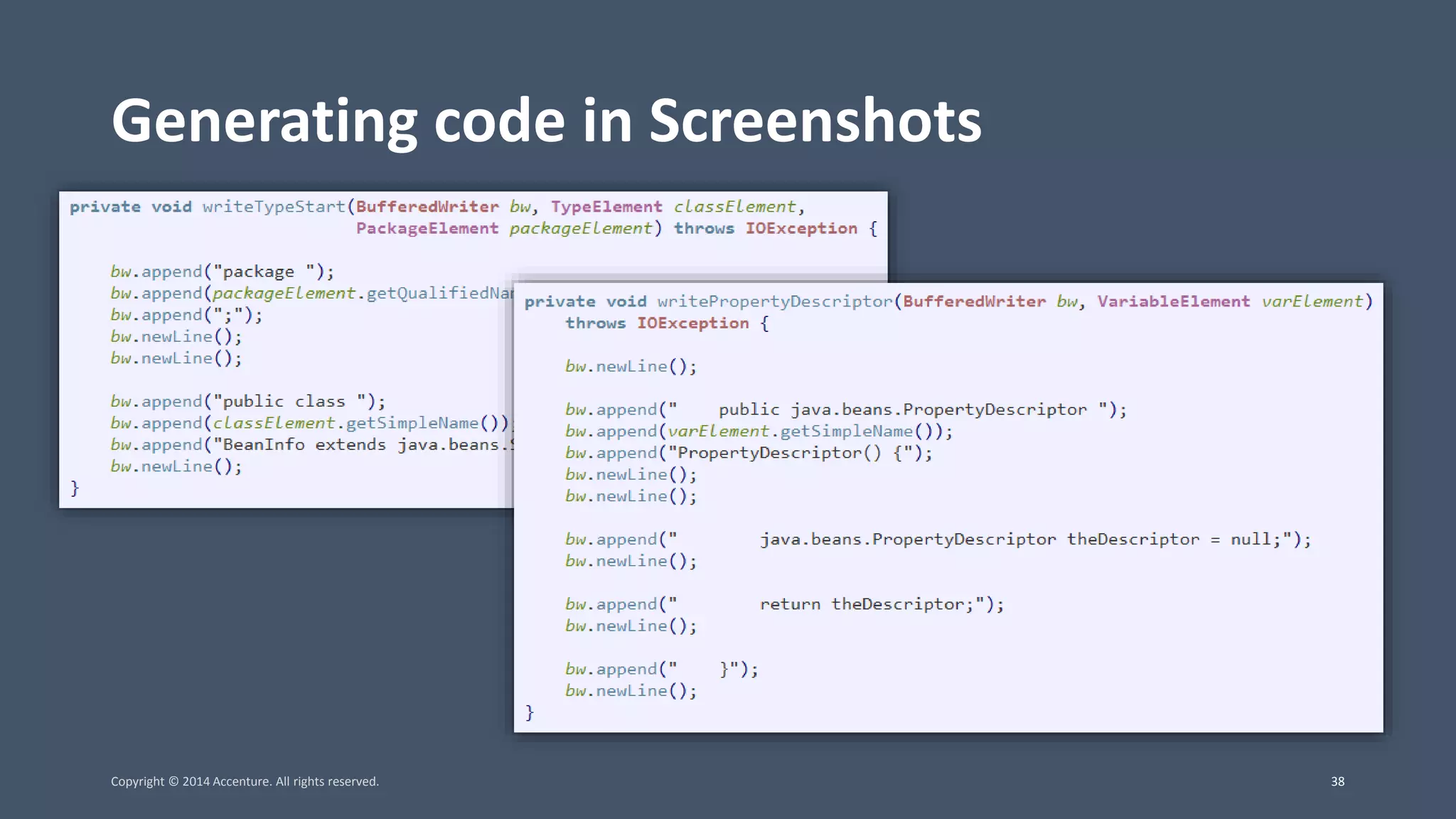
Task: Click the line bw.append("public class ");
Action: point(247,402)
